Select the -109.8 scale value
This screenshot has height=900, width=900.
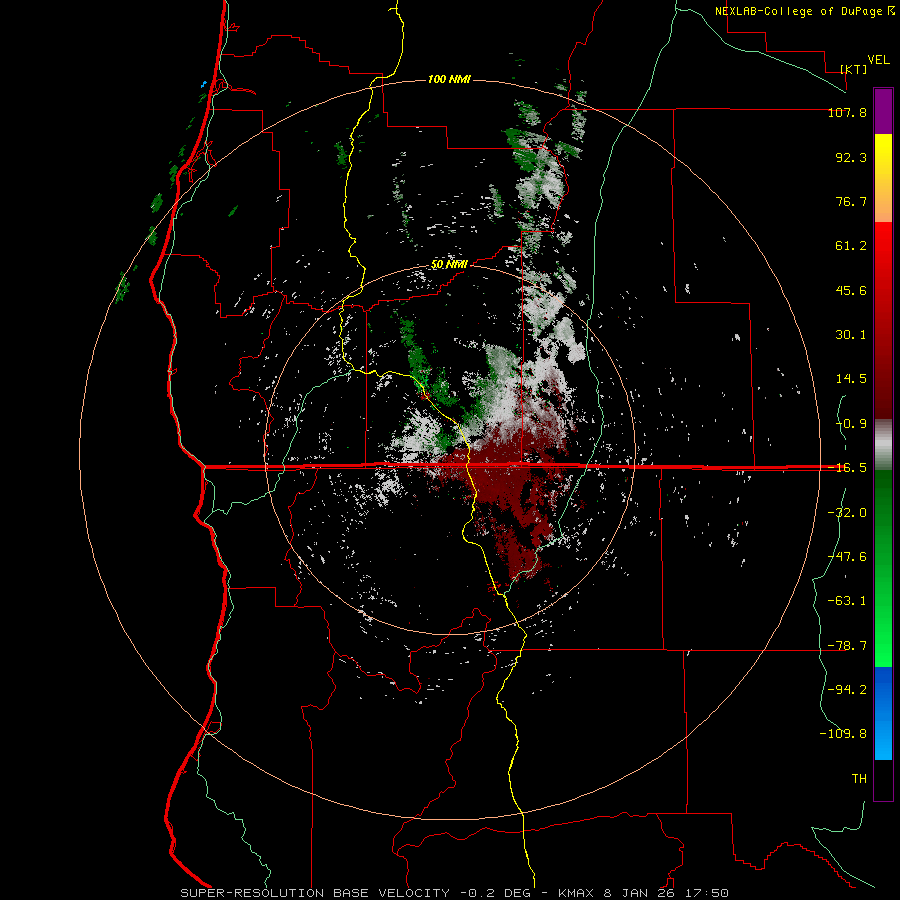tap(843, 734)
